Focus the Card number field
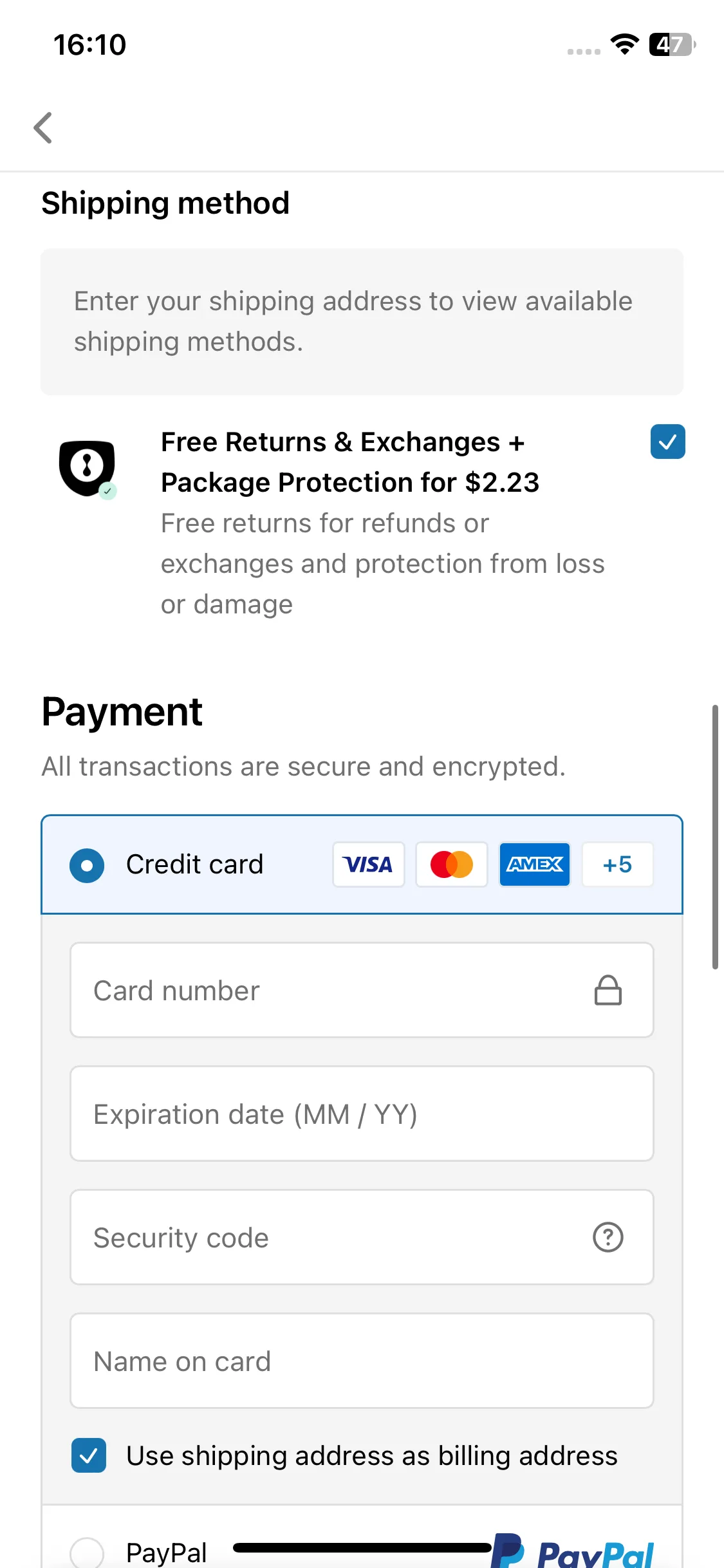This screenshot has height=1568, width=724. pyautogui.click(x=362, y=990)
